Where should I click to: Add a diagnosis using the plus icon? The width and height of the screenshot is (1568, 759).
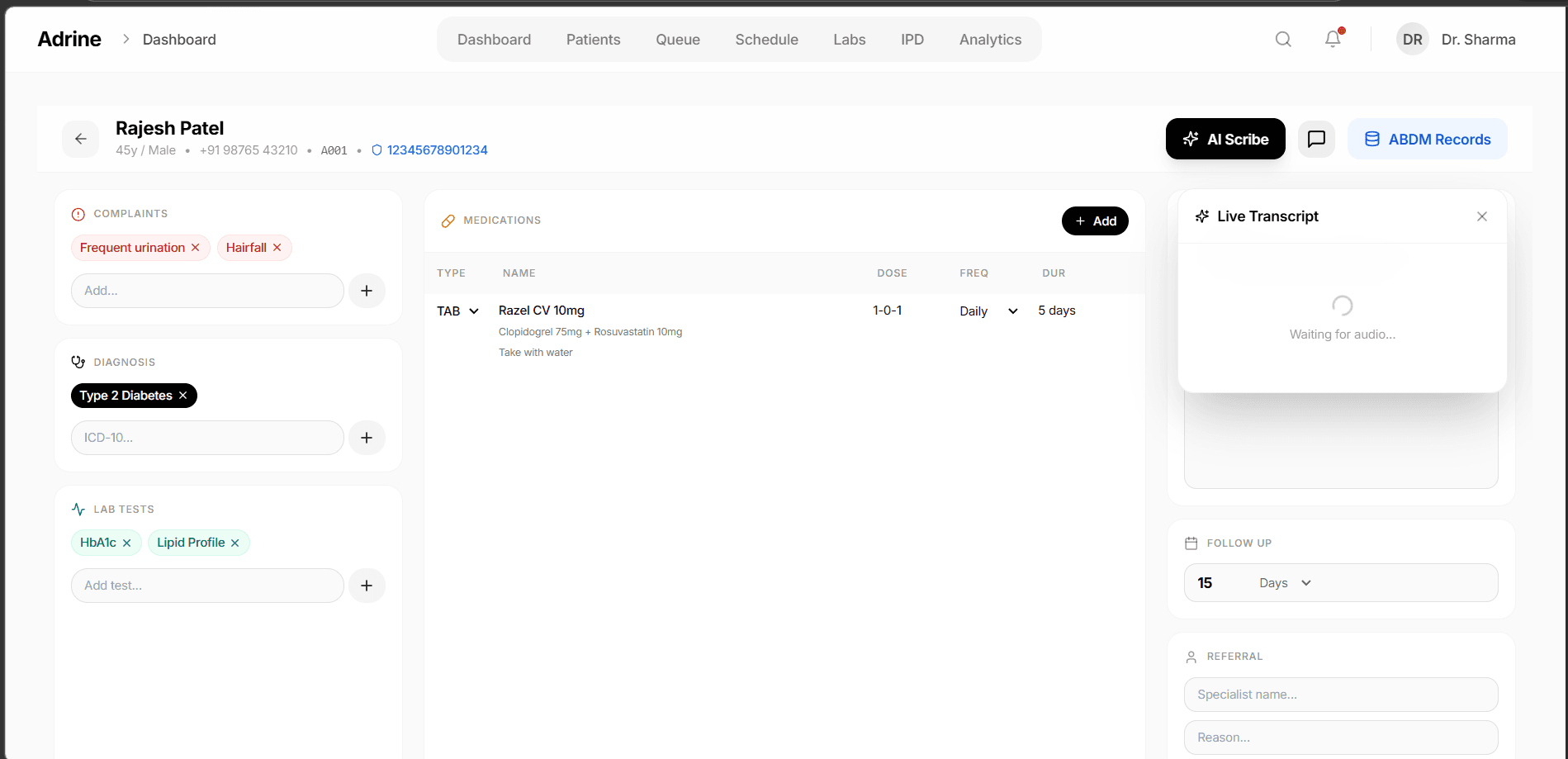point(367,437)
